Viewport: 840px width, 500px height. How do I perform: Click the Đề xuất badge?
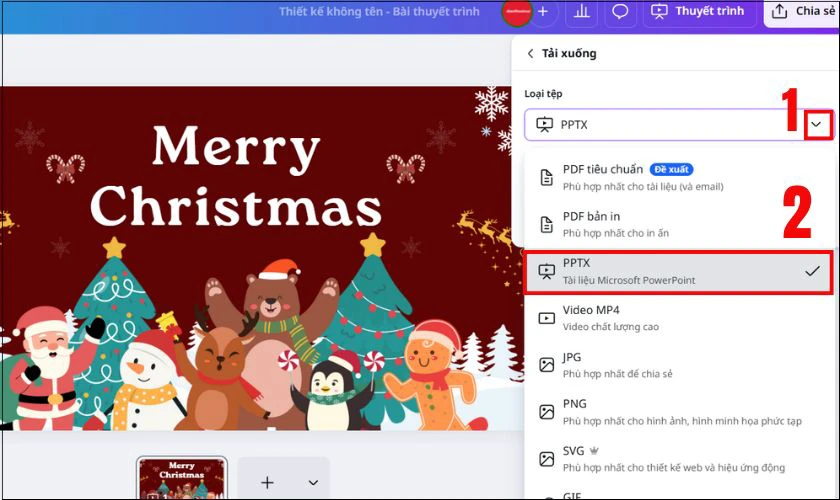pyautogui.click(x=671, y=169)
